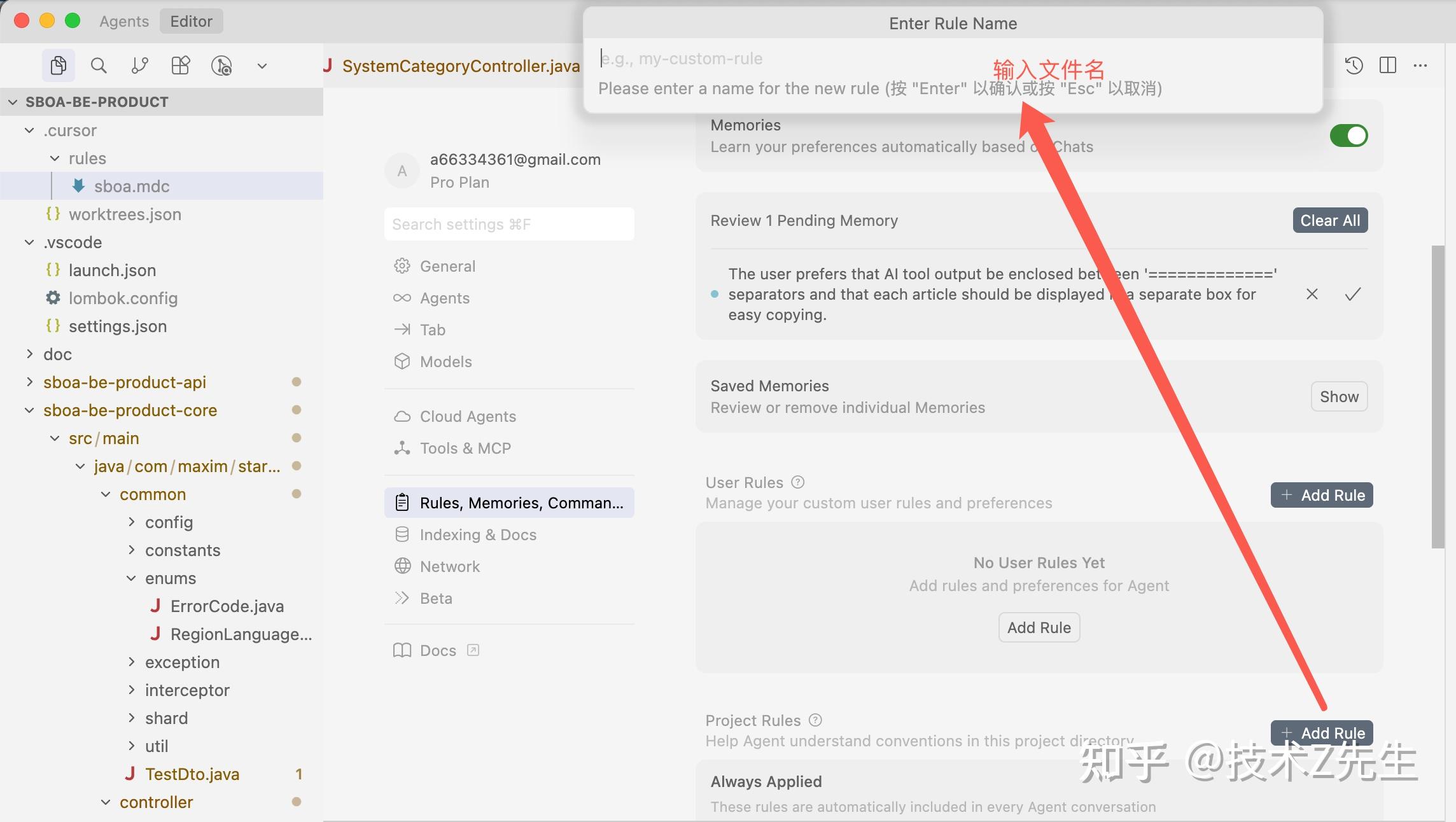This screenshot has height=822, width=1456.
Task: Click the split editor layout icon
Action: 1388,65
